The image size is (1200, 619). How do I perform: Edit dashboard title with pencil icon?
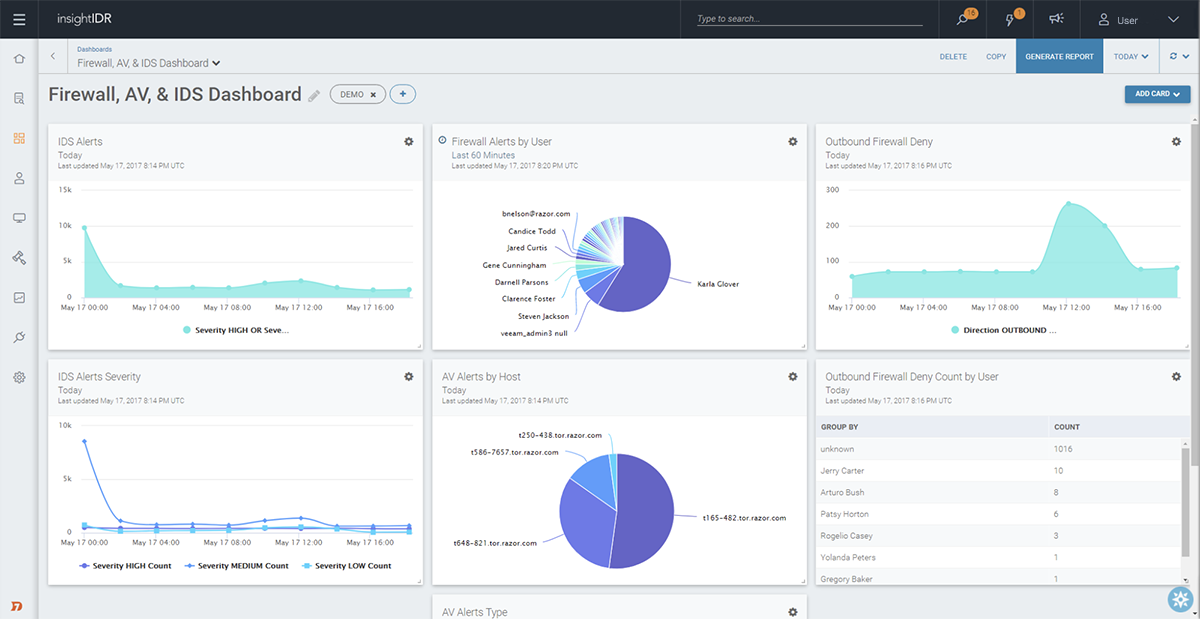(x=314, y=96)
